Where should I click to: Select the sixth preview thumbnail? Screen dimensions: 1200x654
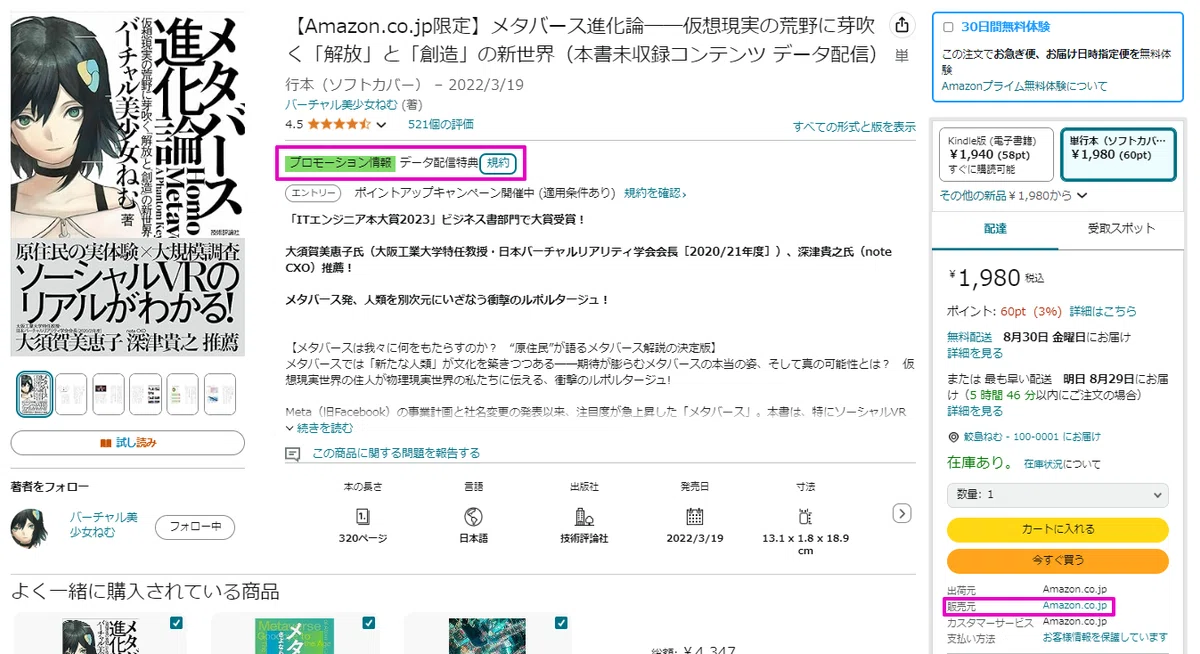(x=219, y=394)
